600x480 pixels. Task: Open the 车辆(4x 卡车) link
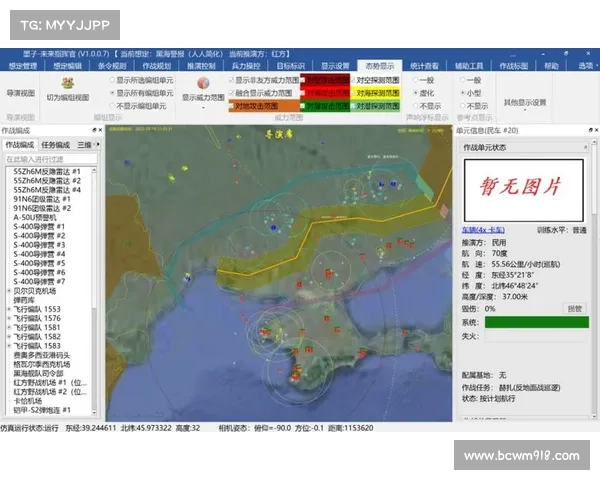[x=485, y=227]
